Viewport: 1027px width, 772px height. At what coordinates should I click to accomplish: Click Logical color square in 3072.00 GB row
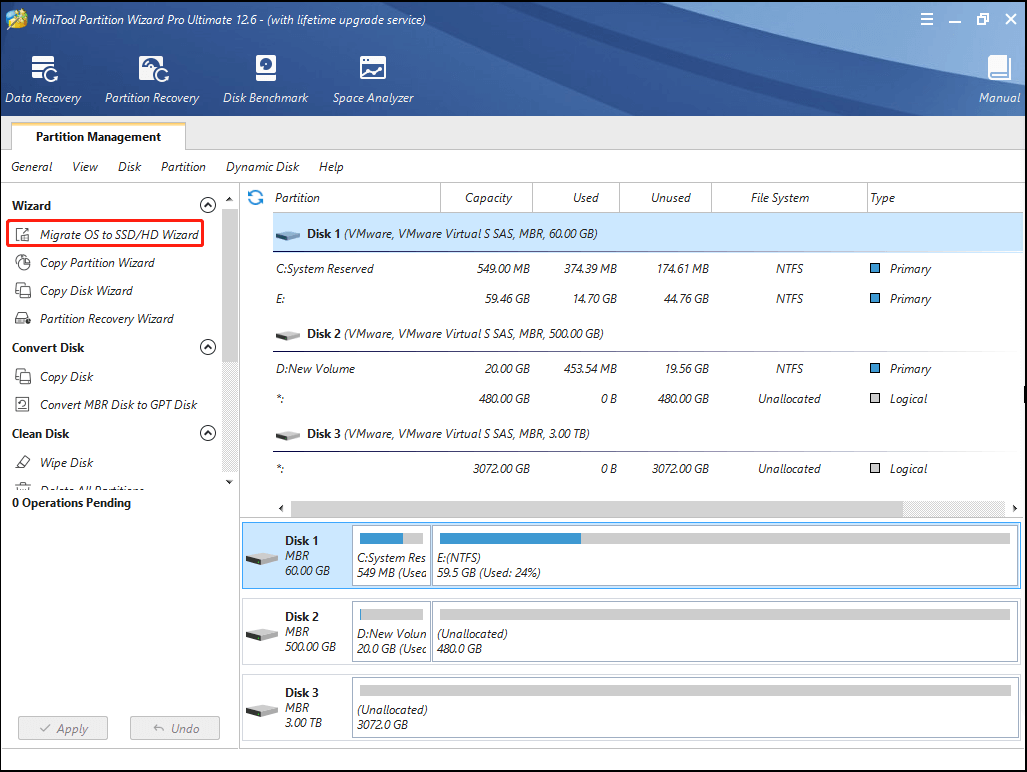coord(874,468)
